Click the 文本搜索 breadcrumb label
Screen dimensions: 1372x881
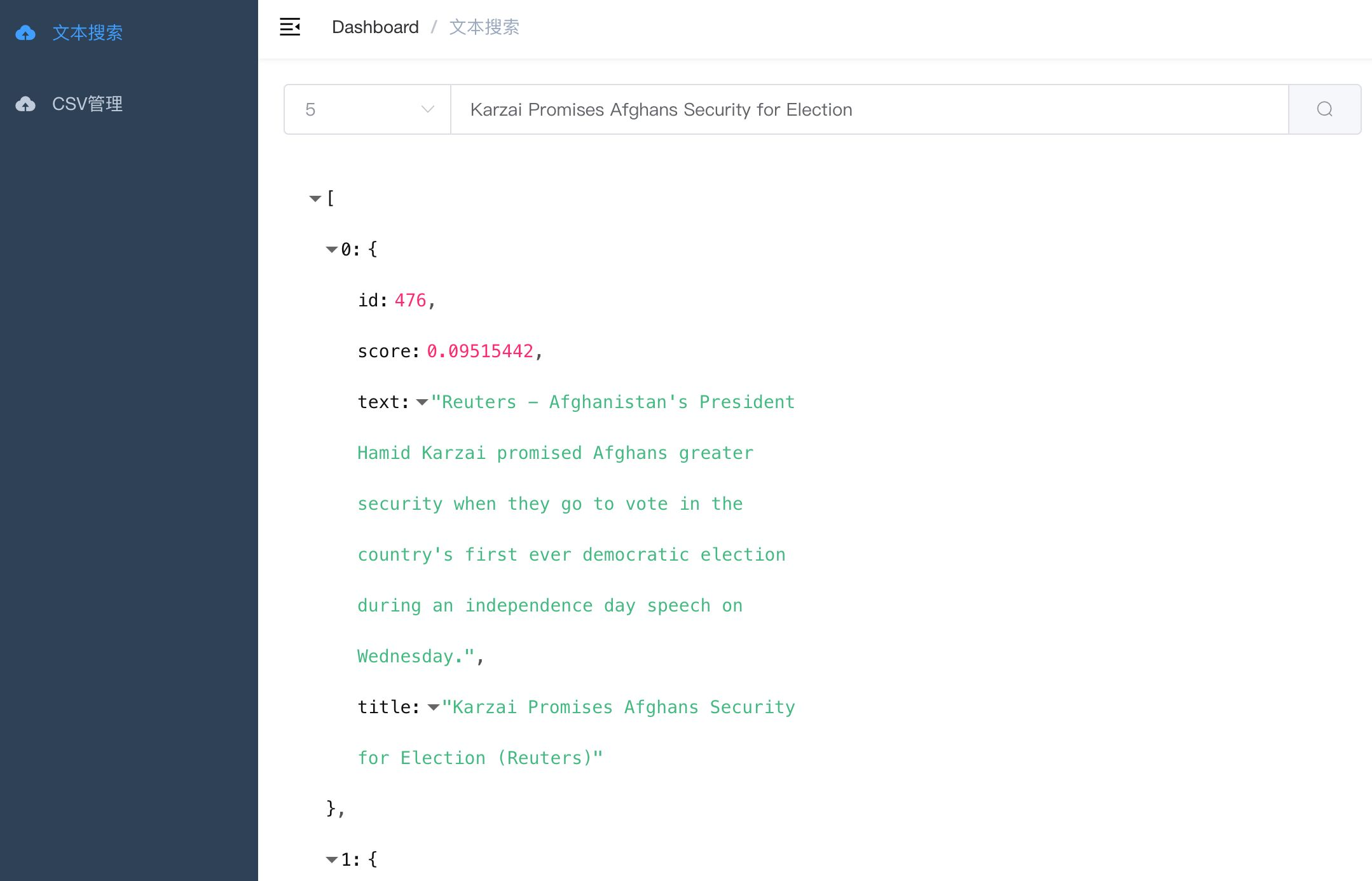[x=484, y=27]
